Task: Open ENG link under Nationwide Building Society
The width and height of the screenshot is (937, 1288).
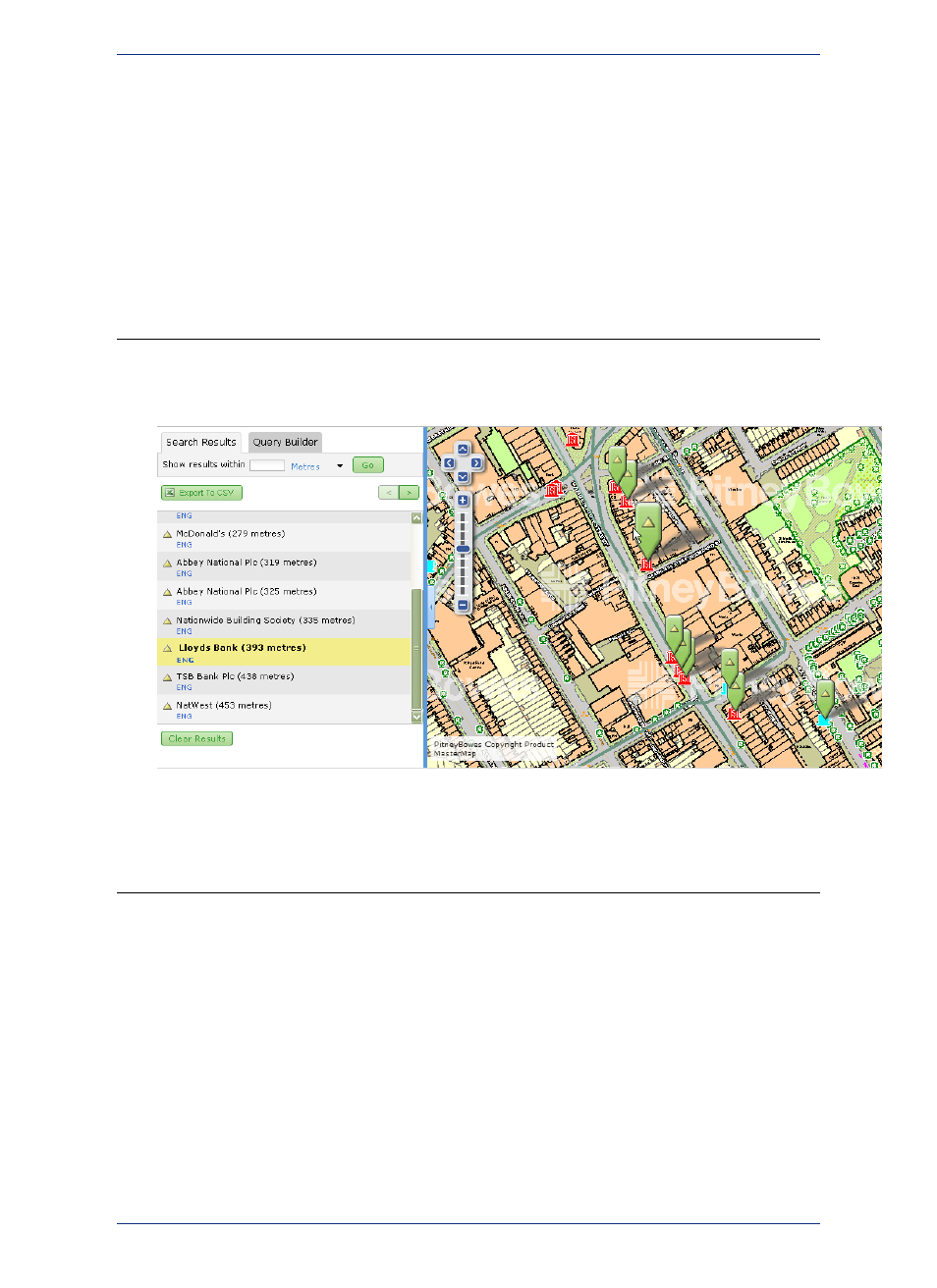Action: pos(184,631)
